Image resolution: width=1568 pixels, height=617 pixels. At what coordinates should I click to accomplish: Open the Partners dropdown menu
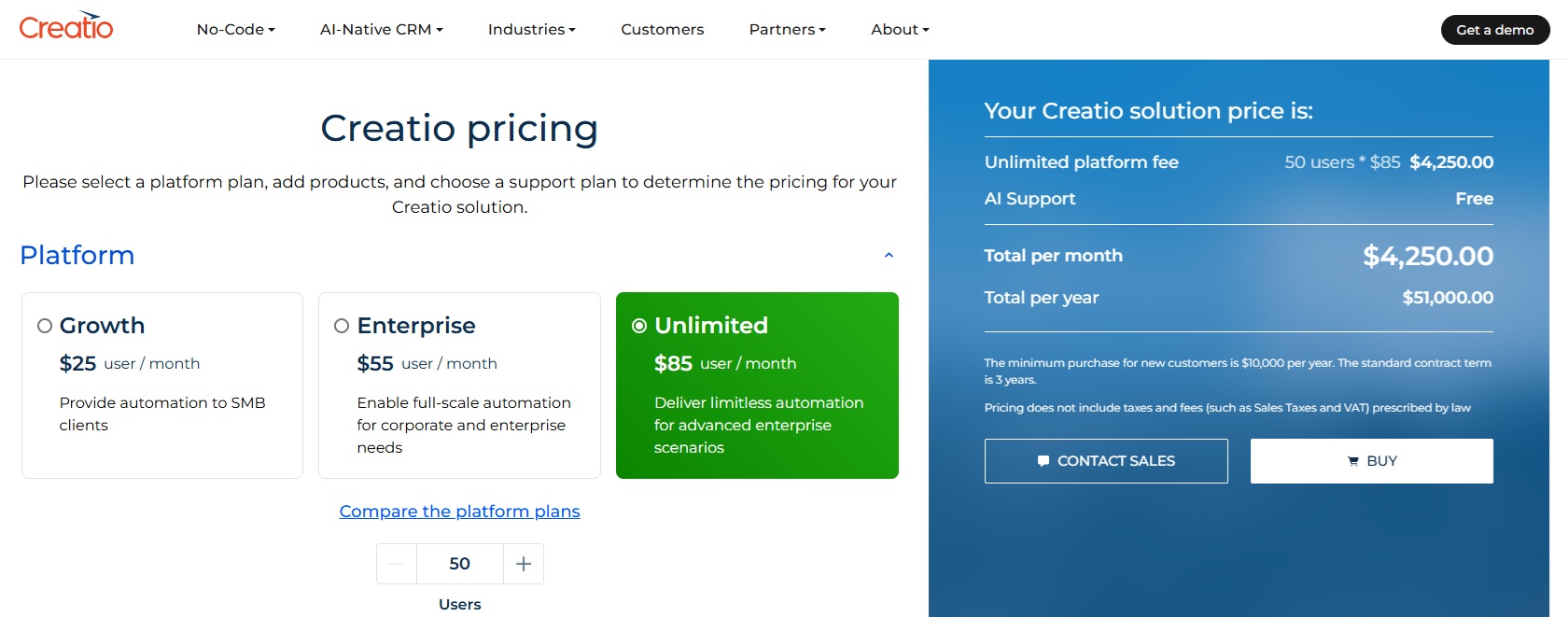point(787,29)
